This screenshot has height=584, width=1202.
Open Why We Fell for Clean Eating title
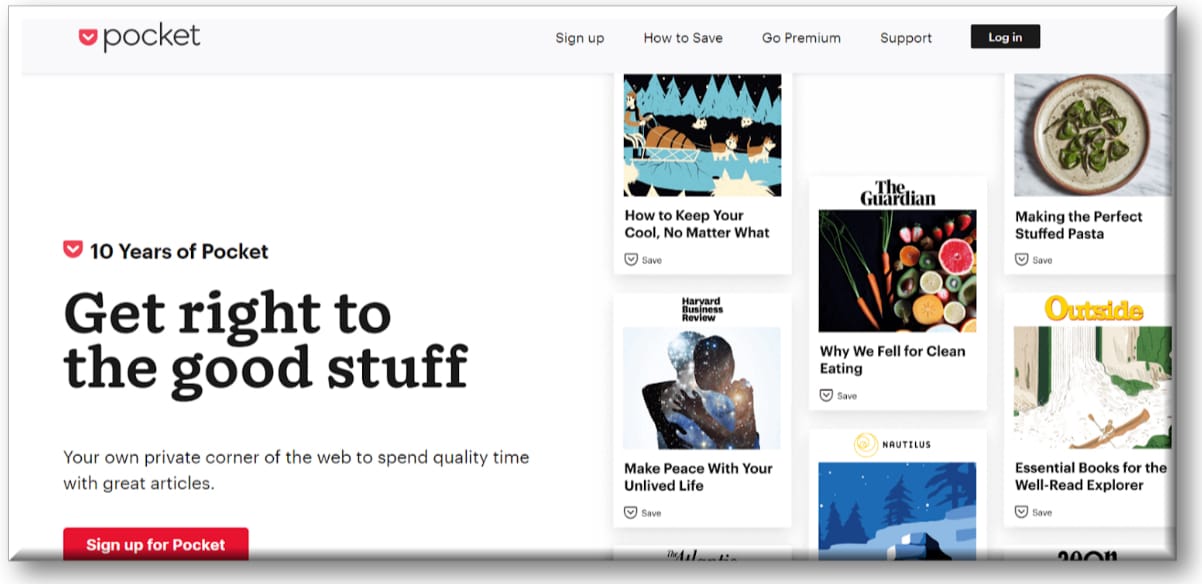[x=892, y=360]
